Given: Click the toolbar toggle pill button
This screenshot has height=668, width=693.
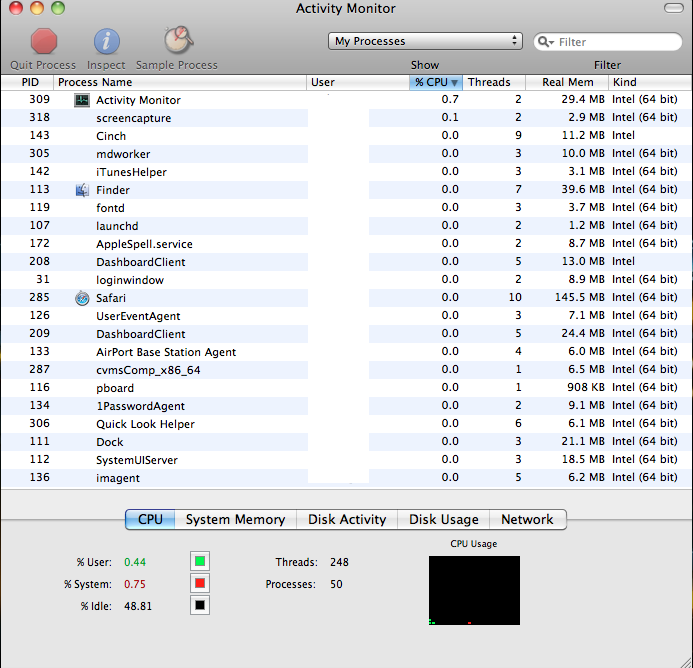Looking at the screenshot, I should (x=674, y=8).
